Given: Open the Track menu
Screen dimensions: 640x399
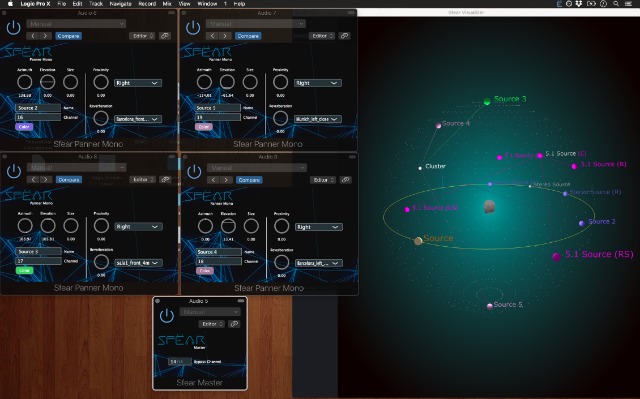Looking at the screenshot, I should pos(96,4).
